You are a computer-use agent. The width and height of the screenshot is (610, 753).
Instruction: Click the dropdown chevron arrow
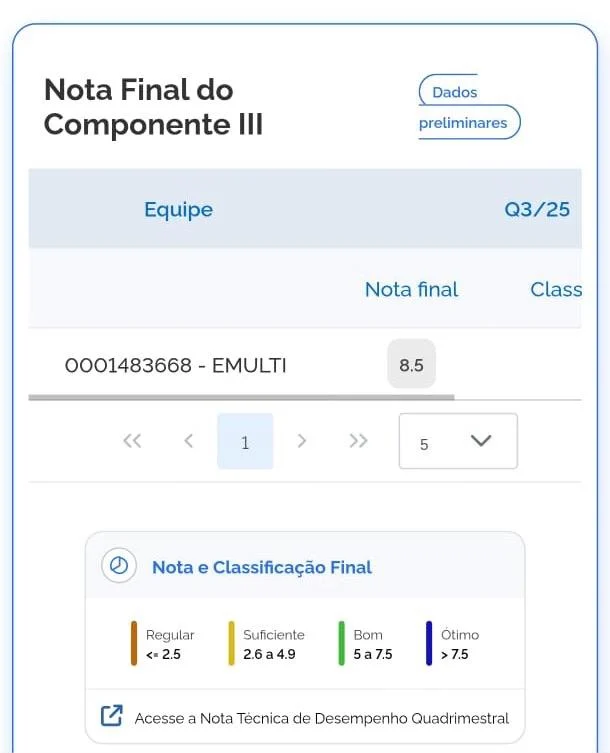(x=481, y=441)
